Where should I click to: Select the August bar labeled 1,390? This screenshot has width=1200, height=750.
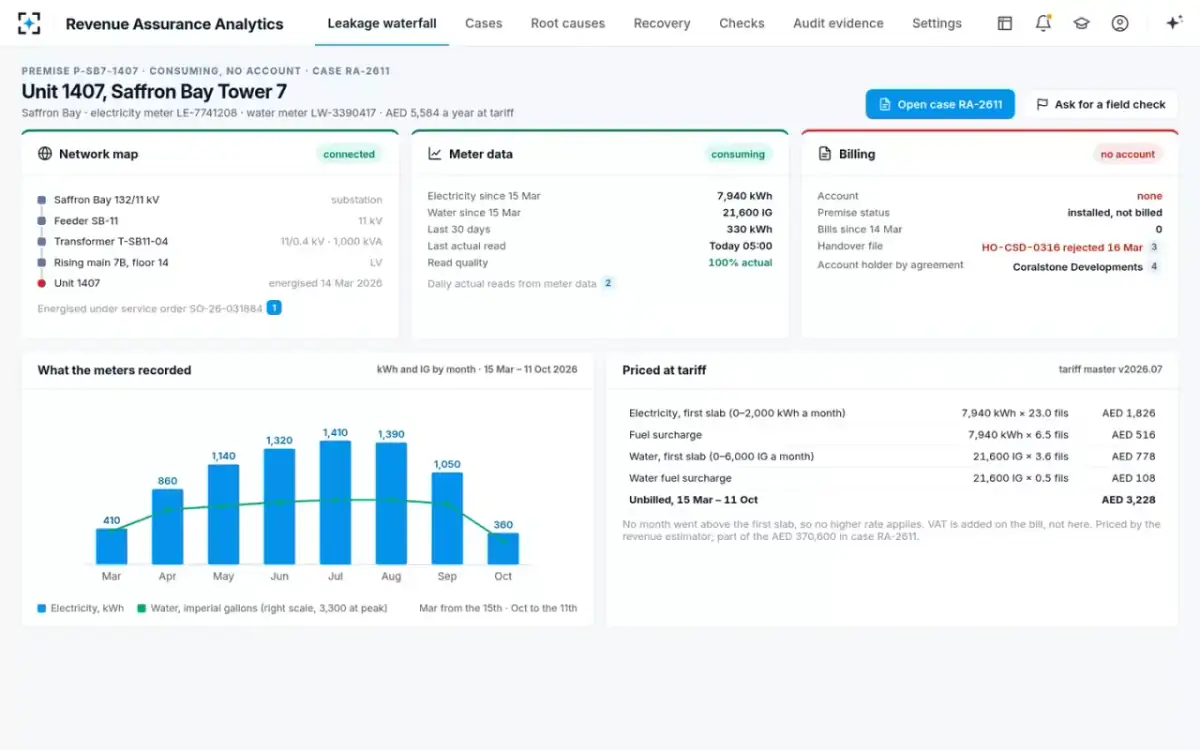[x=391, y=503]
